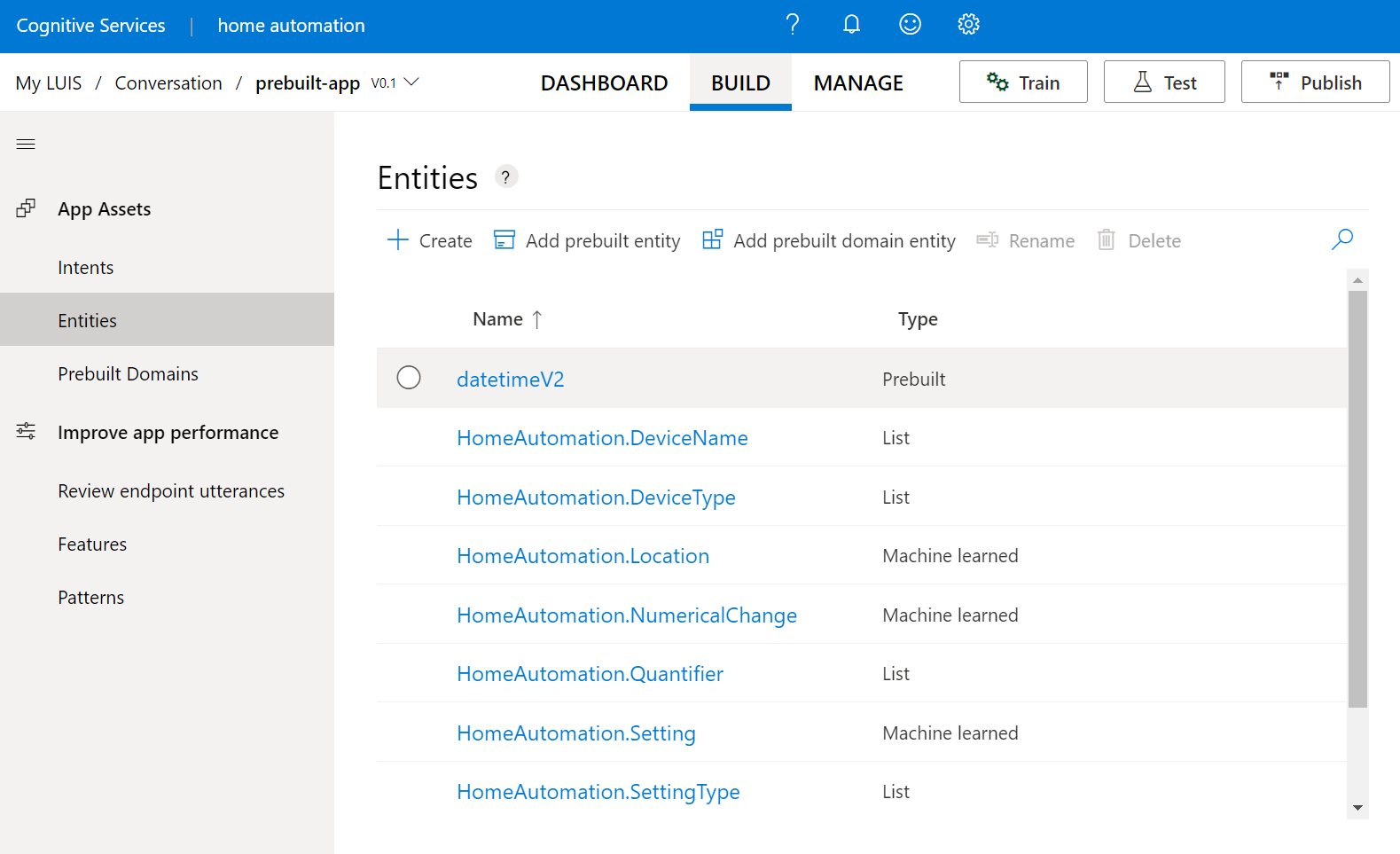Switch to the DASHBOARD tab

604,83
